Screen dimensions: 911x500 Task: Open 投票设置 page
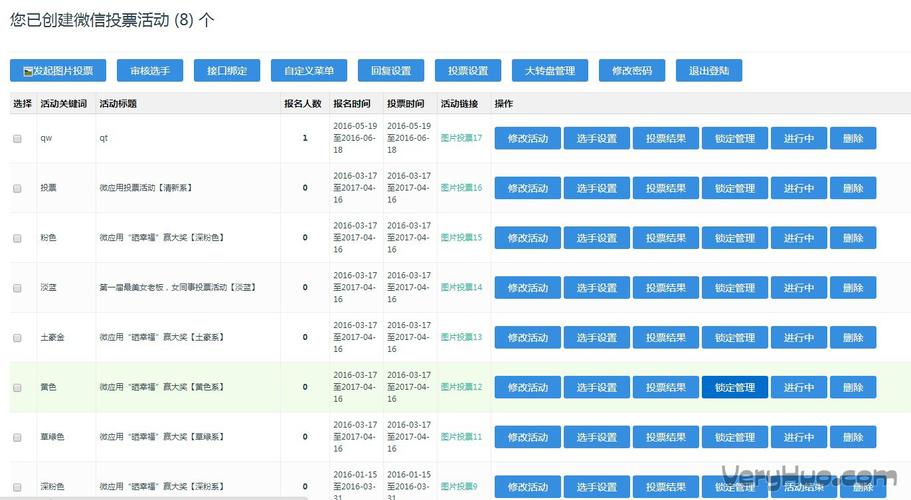pyautogui.click(x=468, y=71)
